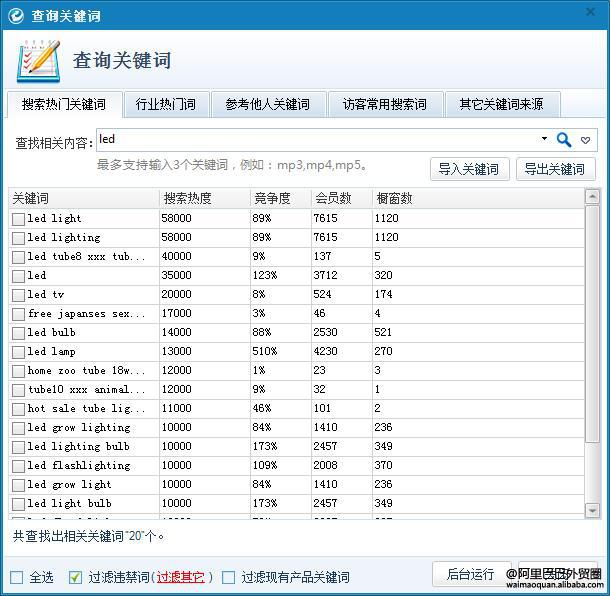Switch to the 行业热门词 tab
This screenshot has width=610, height=596.
point(166,104)
